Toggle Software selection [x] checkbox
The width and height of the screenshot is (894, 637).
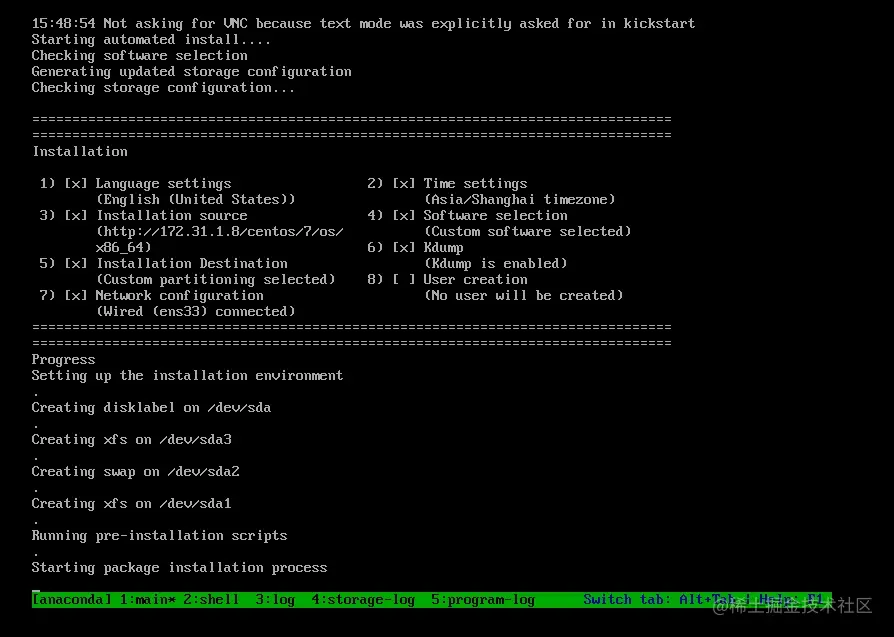[x=404, y=216]
